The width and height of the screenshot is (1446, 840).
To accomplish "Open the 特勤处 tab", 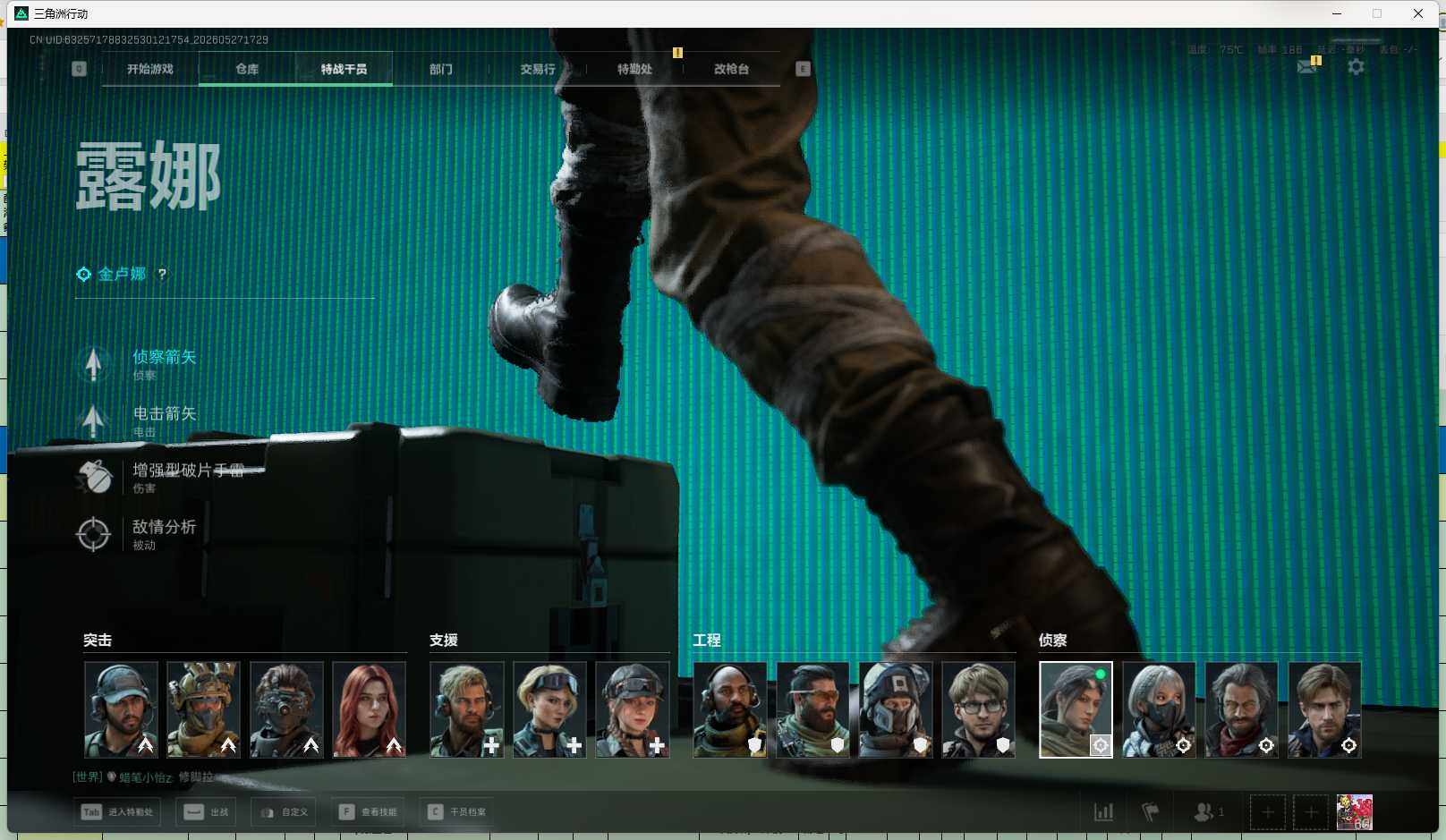I will click(634, 69).
